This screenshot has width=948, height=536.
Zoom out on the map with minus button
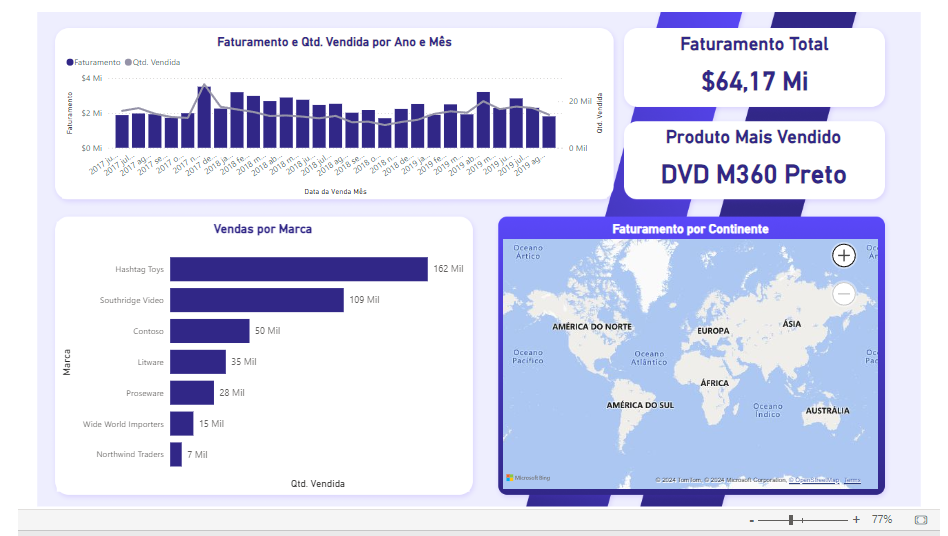tap(844, 294)
